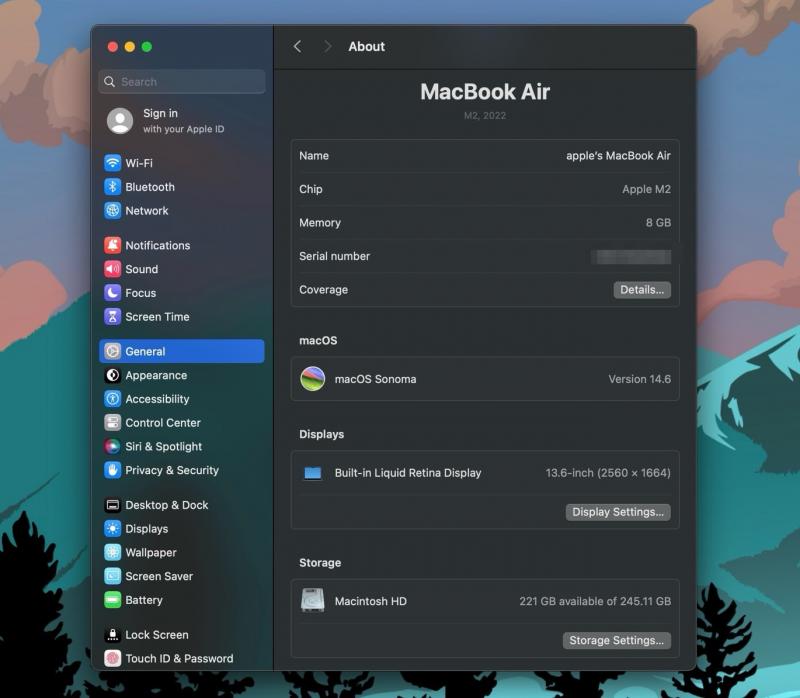This screenshot has height=698, width=800.
Task: Select the Siri & Spotlight icon
Action: pyautogui.click(x=112, y=446)
